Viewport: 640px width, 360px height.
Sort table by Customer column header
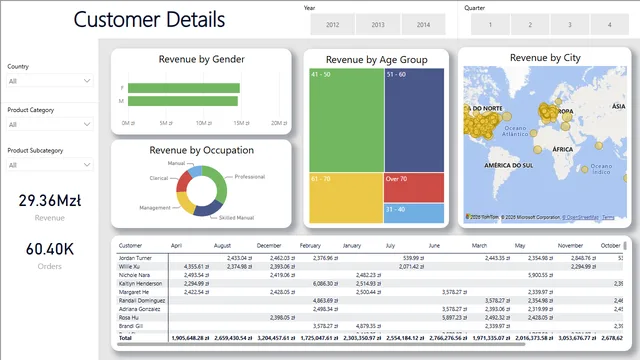pos(130,245)
